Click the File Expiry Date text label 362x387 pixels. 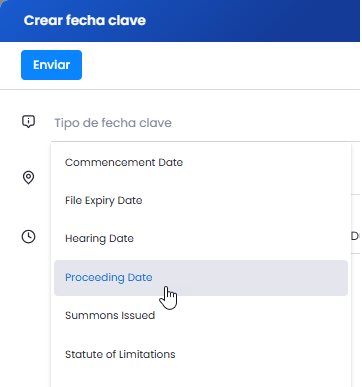(x=104, y=201)
